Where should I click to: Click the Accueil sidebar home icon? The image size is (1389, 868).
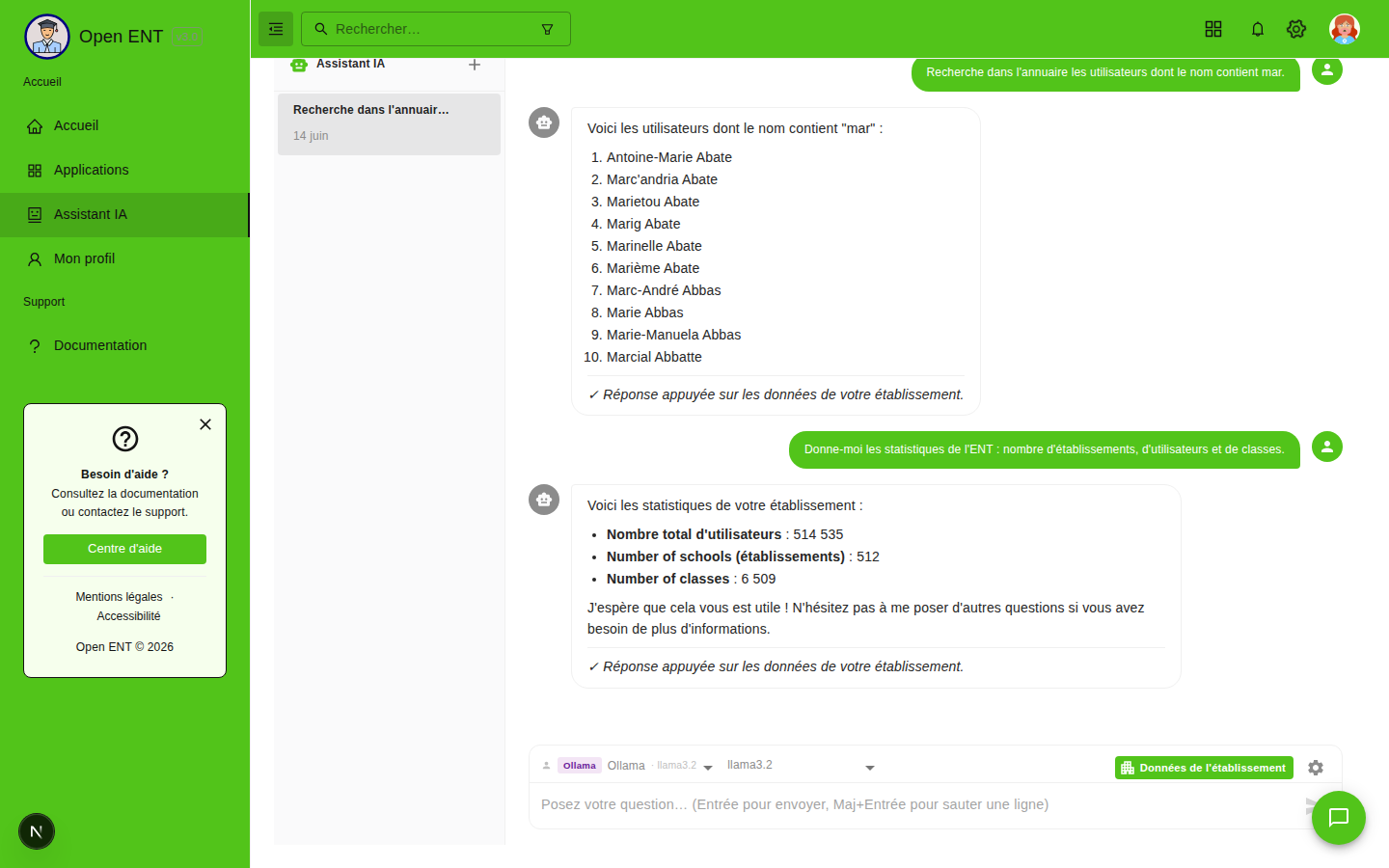coord(35,126)
